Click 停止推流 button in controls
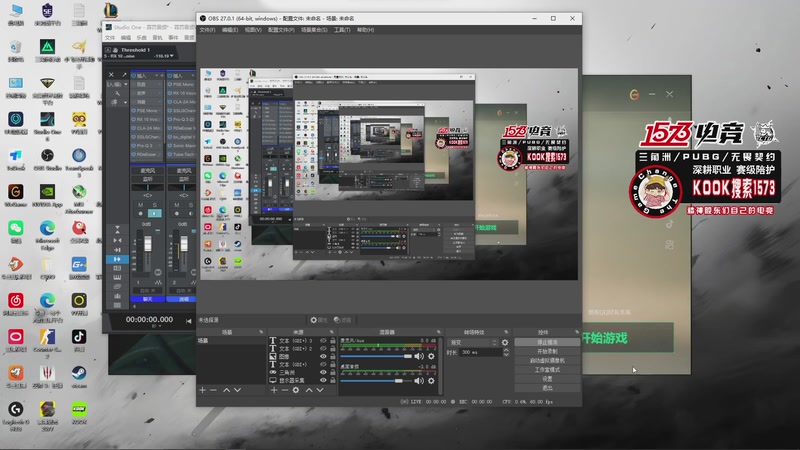The height and width of the screenshot is (450, 800). 547,342
